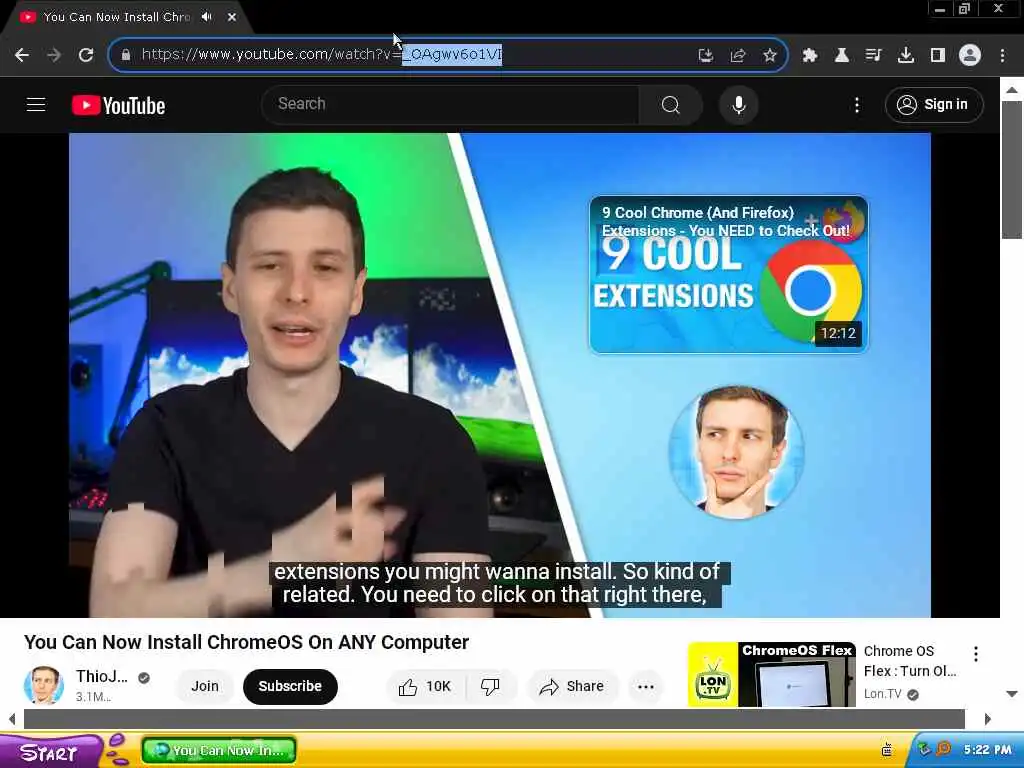The width and height of the screenshot is (1024, 768).
Task: Go back to the previous page
Action: pyautogui.click(x=22, y=55)
